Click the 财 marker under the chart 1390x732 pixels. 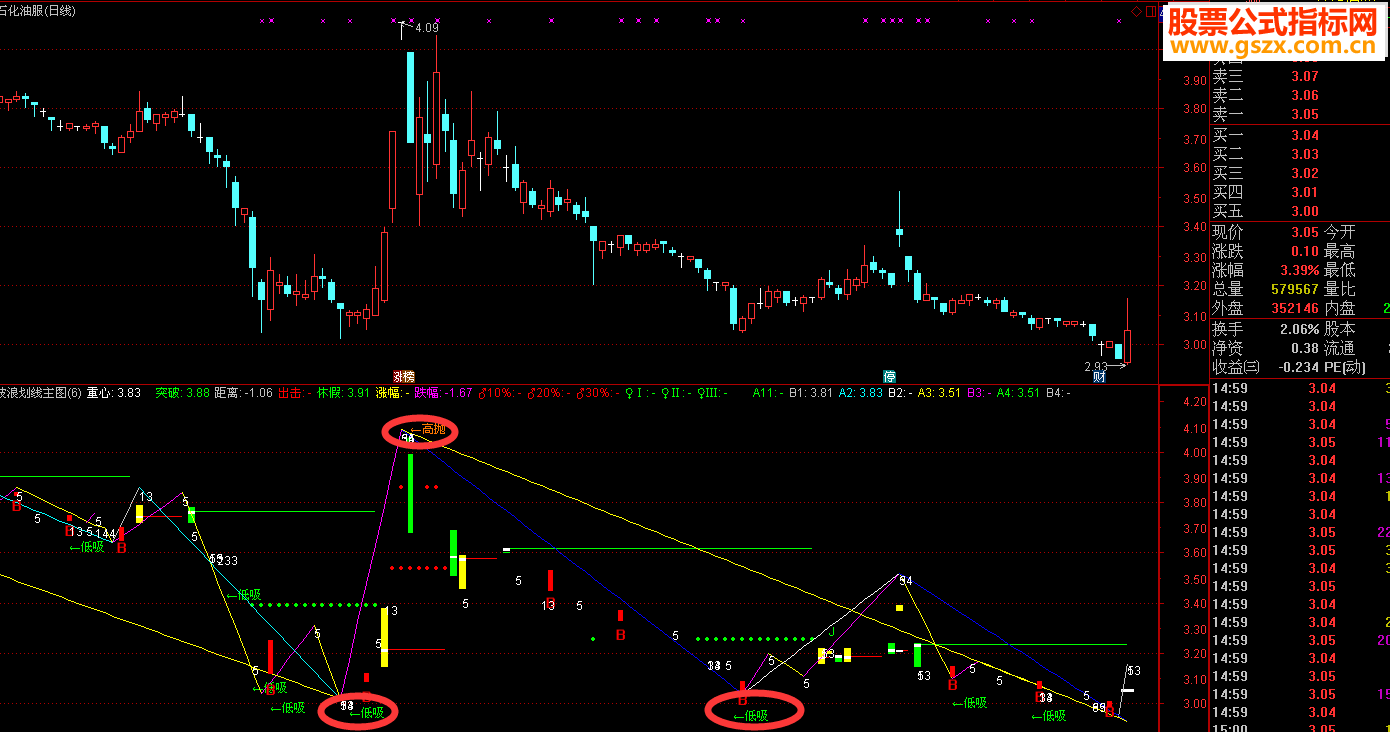(x=1099, y=377)
